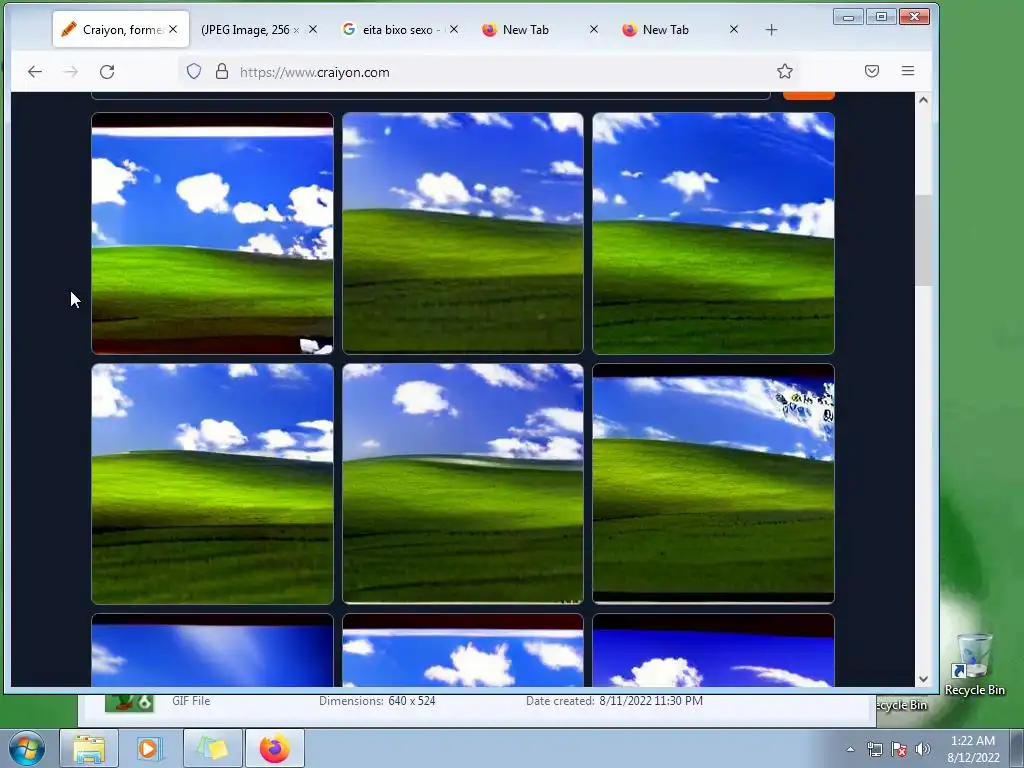Click the Date created value in background window
The height and width of the screenshot is (768, 1024).
click(x=651, y=701)
